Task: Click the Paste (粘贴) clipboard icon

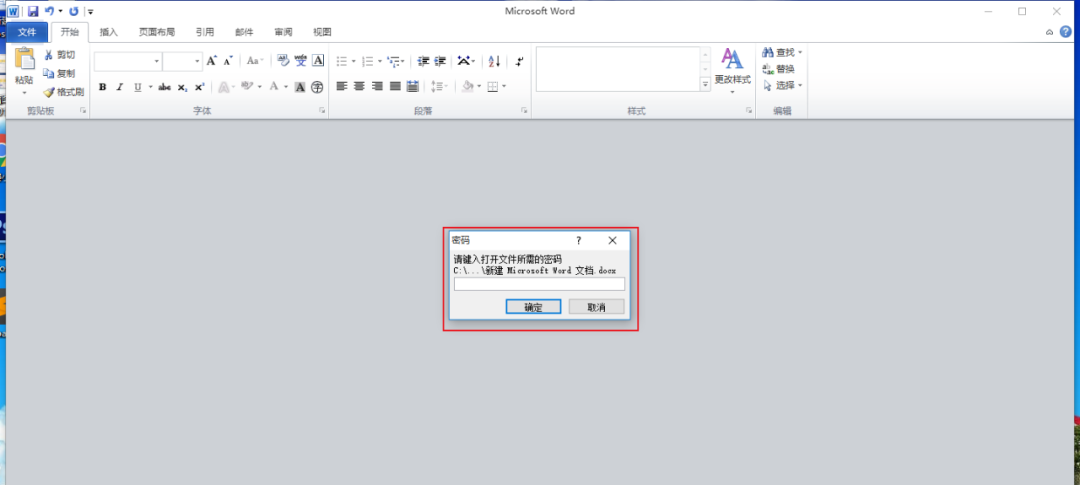Action: pyautogui.click(x=24, y=61)
